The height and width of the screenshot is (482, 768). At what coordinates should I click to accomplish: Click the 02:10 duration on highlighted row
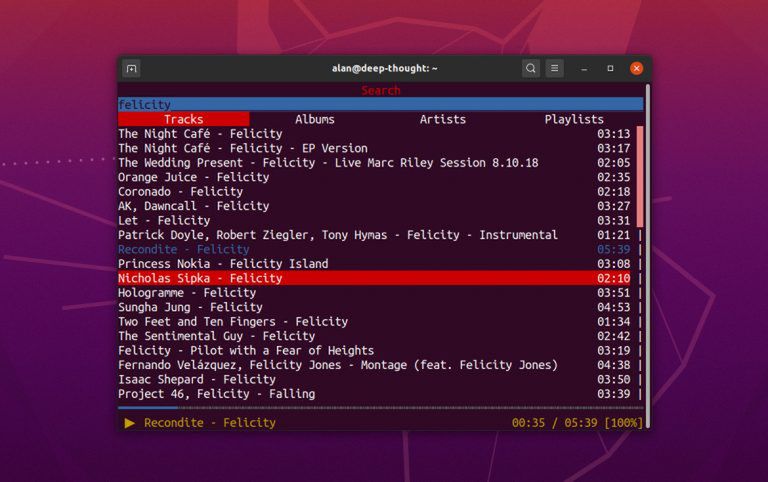point(614,278)
